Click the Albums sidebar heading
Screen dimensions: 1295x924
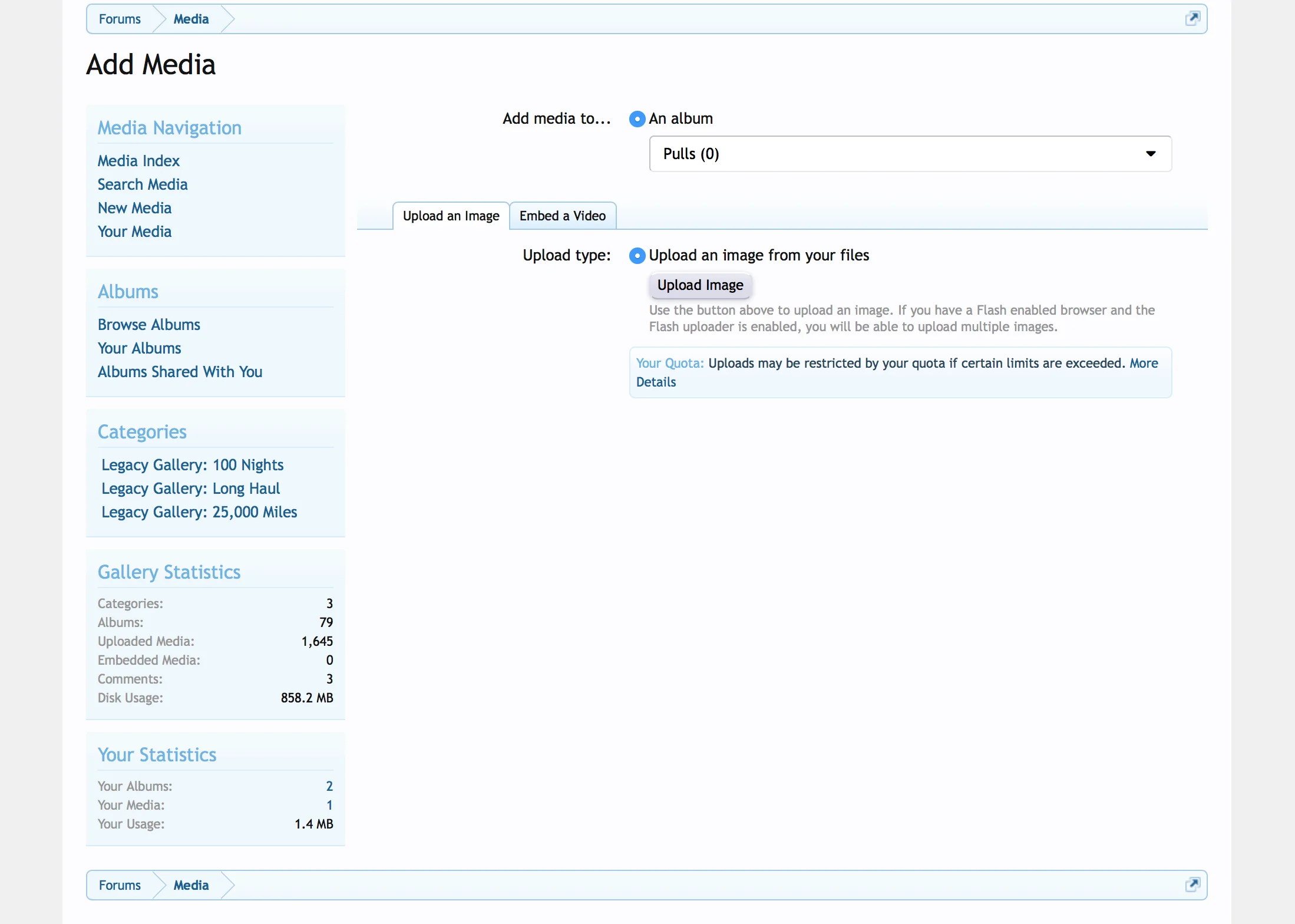(128, 292)
